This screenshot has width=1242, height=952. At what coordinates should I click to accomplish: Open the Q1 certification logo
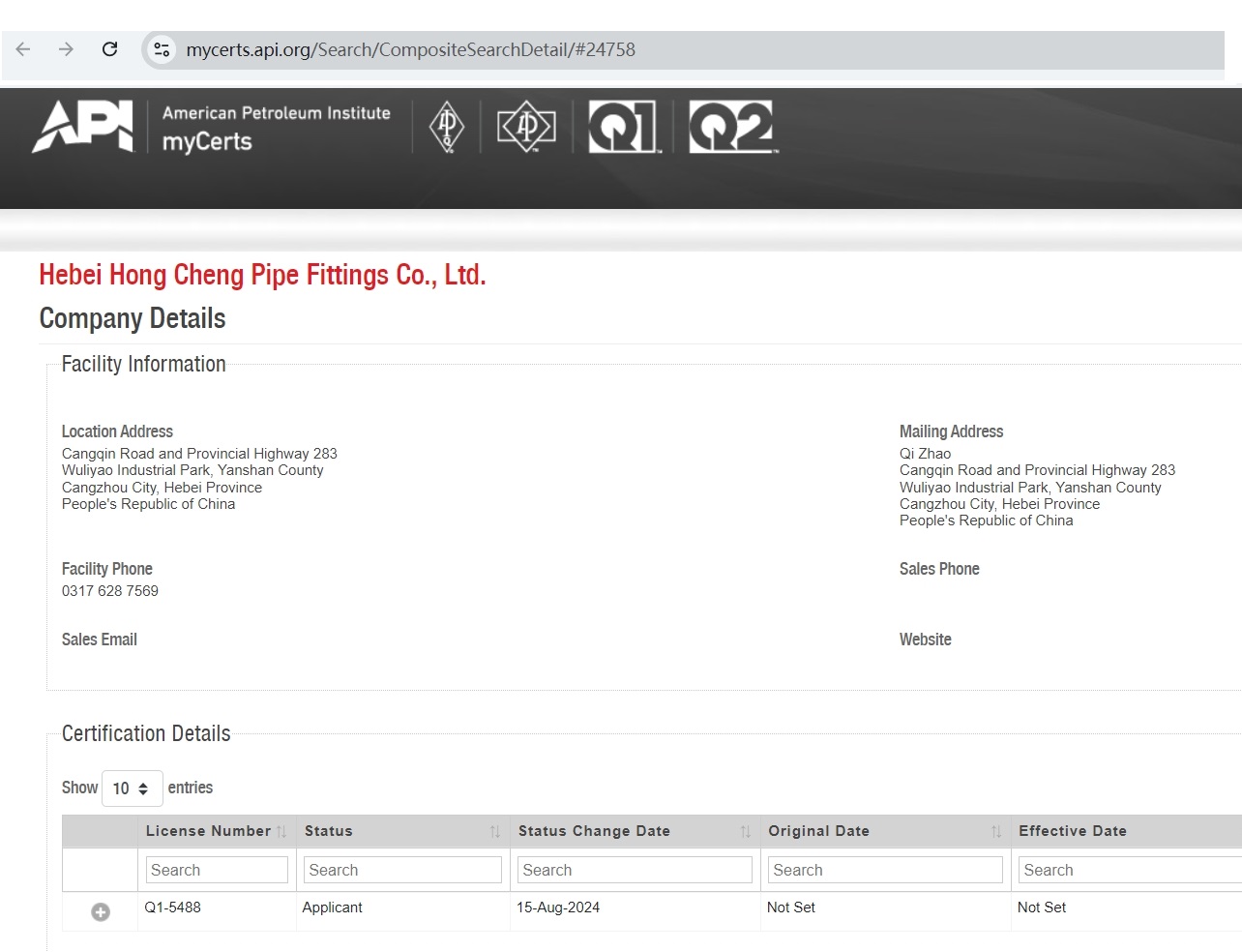pyautogui.click(x=624, y=127)
